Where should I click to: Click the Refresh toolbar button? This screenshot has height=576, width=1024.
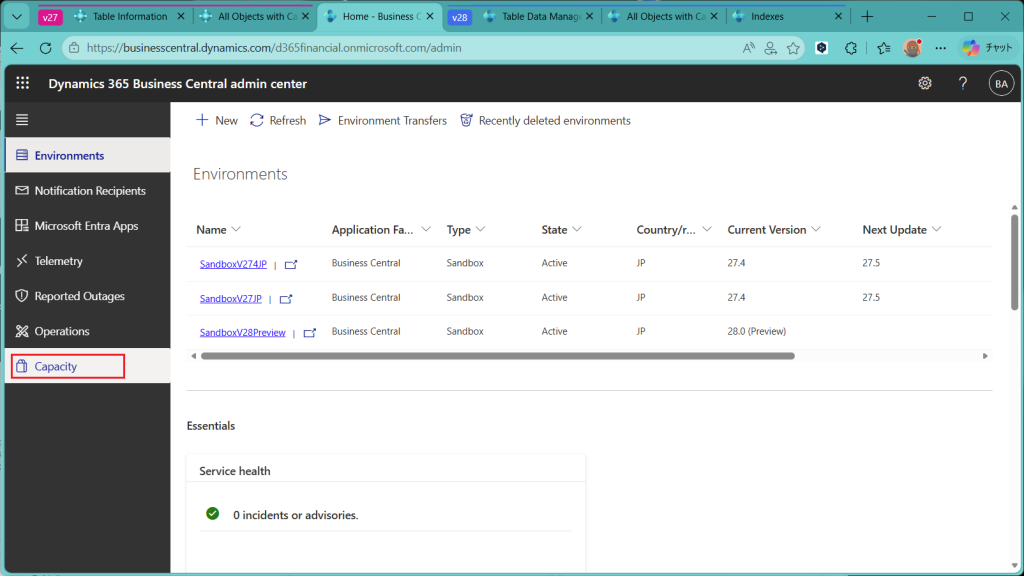(x=278, y=120)
